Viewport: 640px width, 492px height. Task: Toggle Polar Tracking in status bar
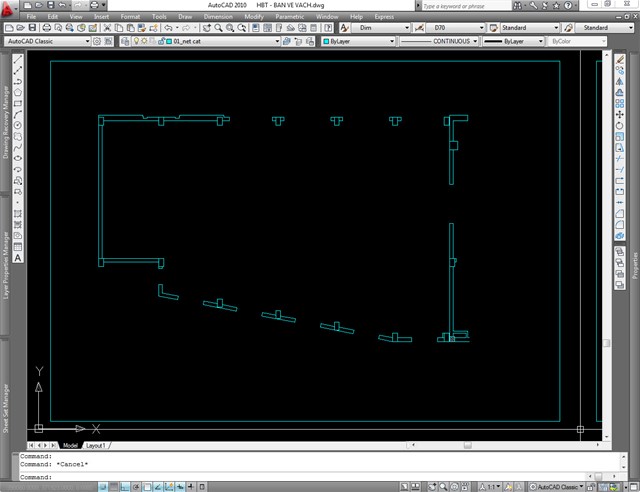click(x=136, y=487)
